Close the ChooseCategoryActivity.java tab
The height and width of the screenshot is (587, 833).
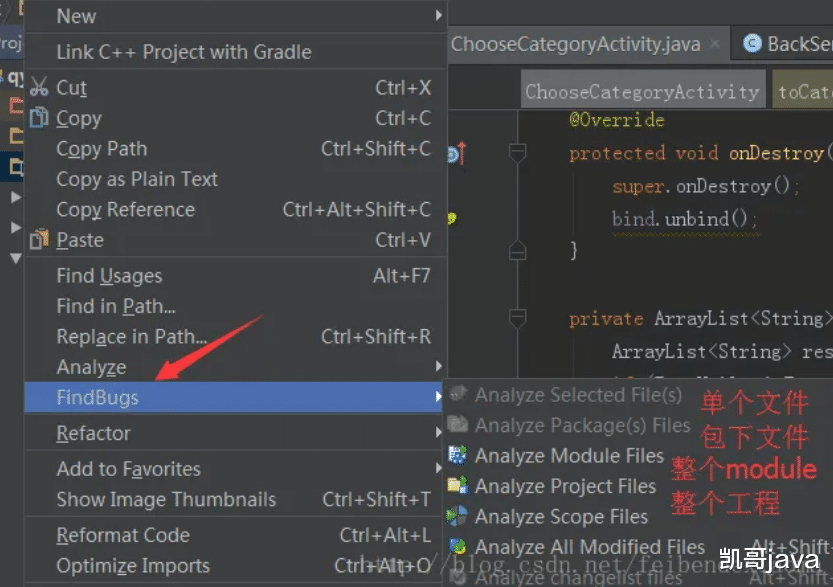pyautogui.click(x=717, y=44)
